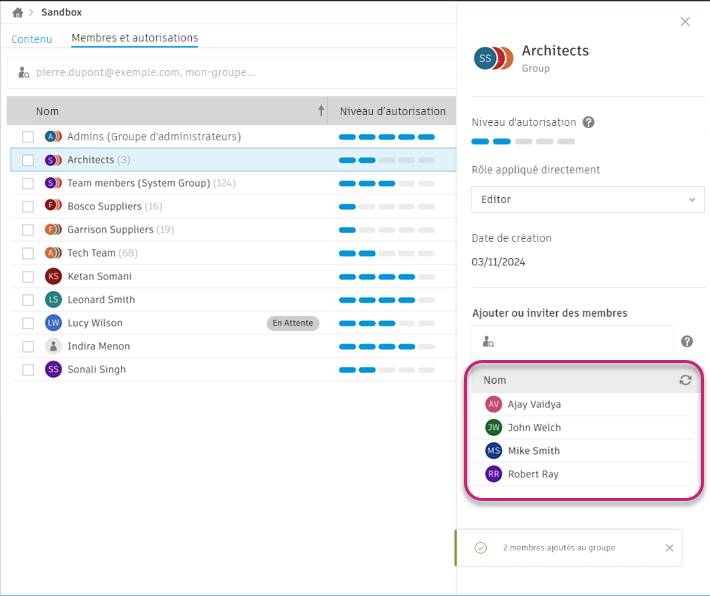Open the Editor role dropdown

pos(587,199)
